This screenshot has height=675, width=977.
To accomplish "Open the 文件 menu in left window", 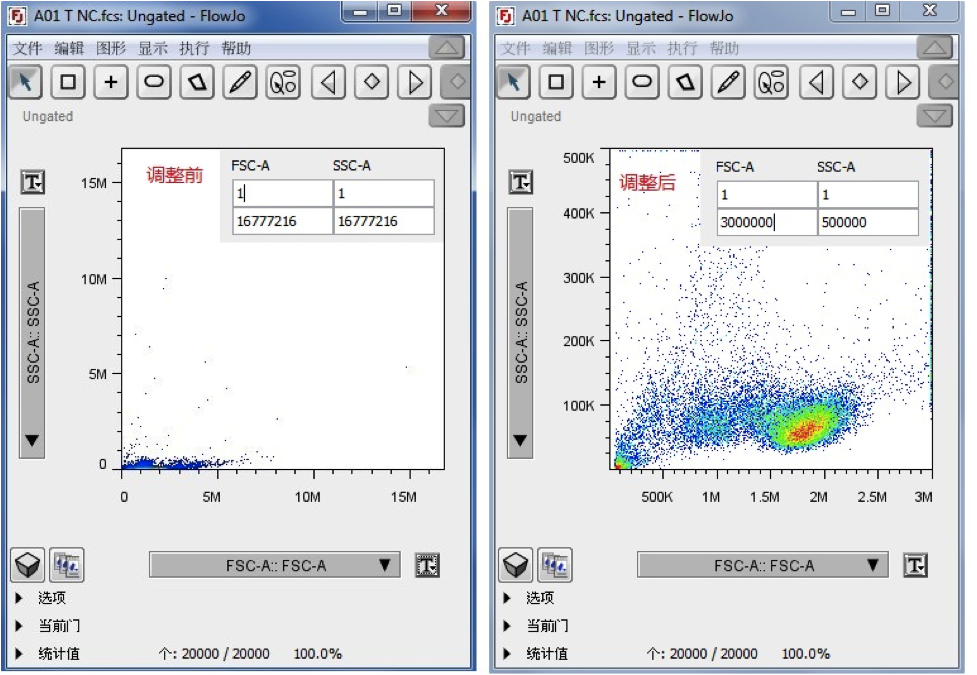I will pyautogui.click(x=28, y=48).
